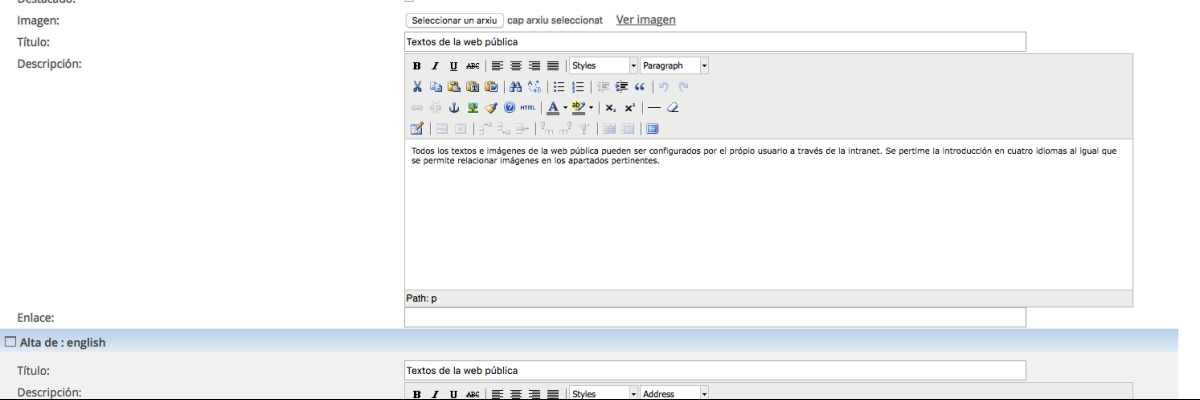Open the 'Ver imagen' link

pyautogui.click(x=645, y=20)
